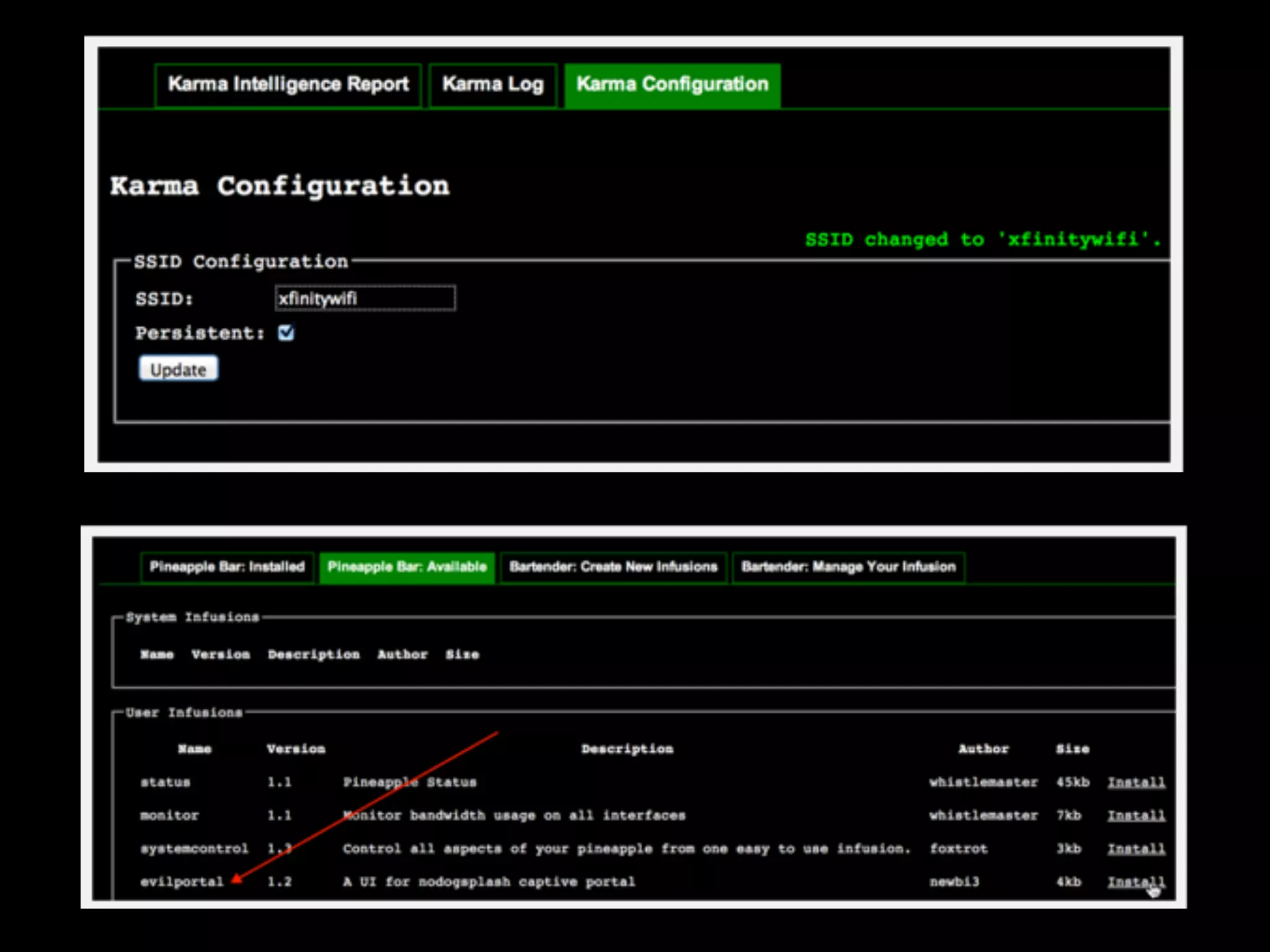Select Pineapple Bar: Available tab
This screenshot has height=952, width=1270.
click(x=407, y=567)
